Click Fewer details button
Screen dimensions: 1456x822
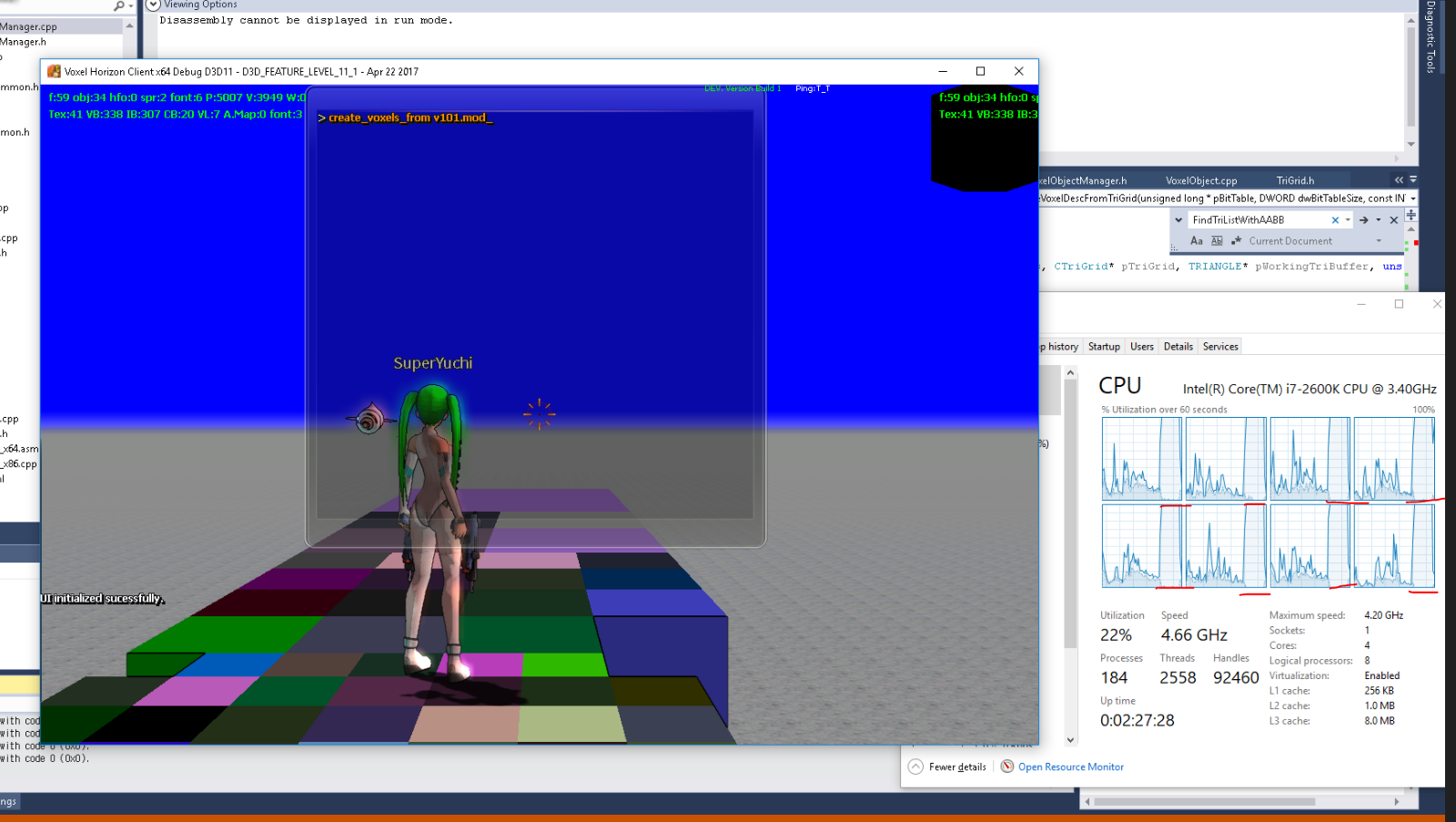point(948,766)
